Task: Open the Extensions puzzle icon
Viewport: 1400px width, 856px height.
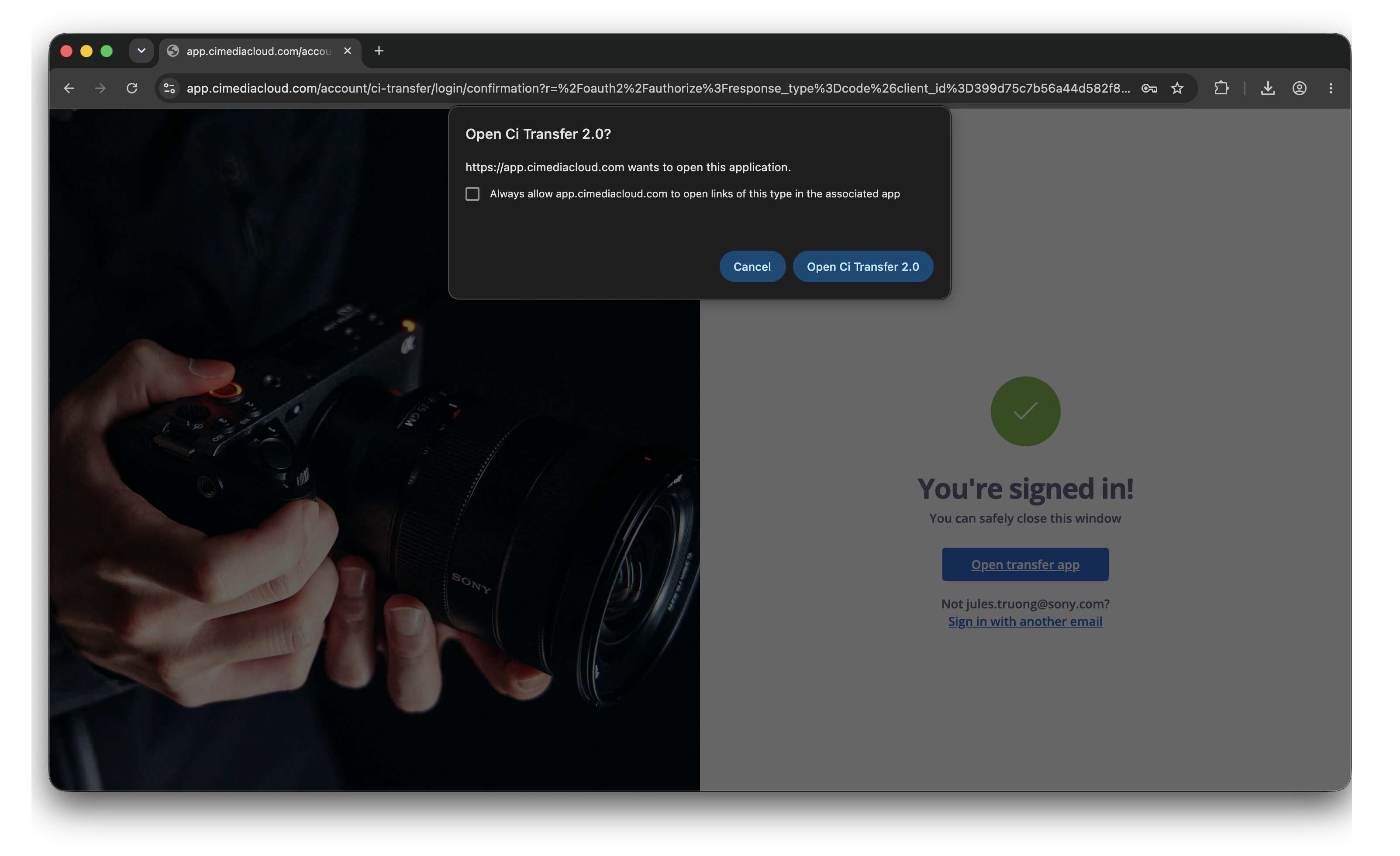Action: point(1221,89)
